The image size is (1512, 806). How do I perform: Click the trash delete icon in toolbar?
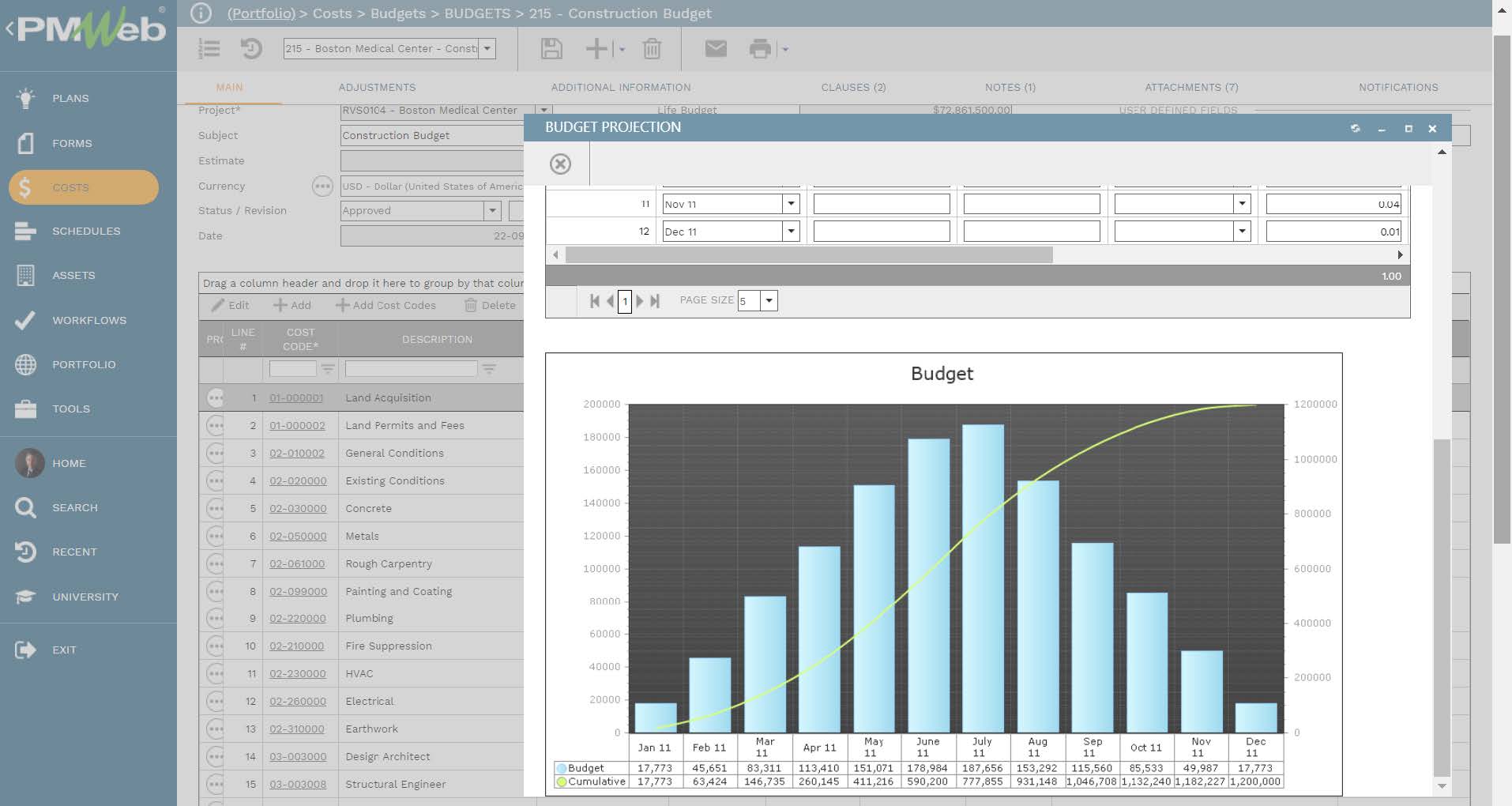point(652,49)
